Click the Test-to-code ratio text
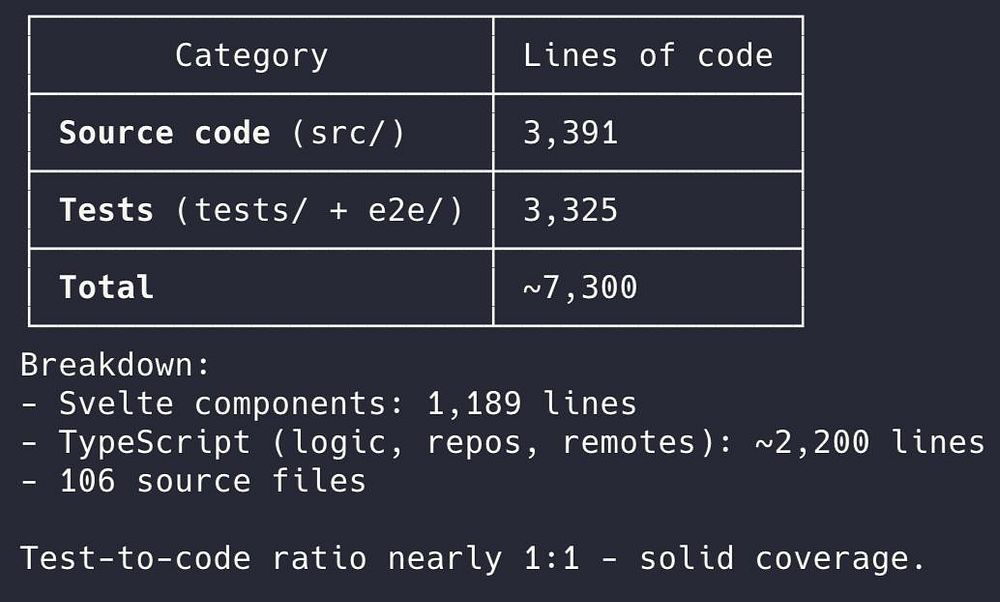This screenshot has width=1000, height=602. tap(192, 558)
